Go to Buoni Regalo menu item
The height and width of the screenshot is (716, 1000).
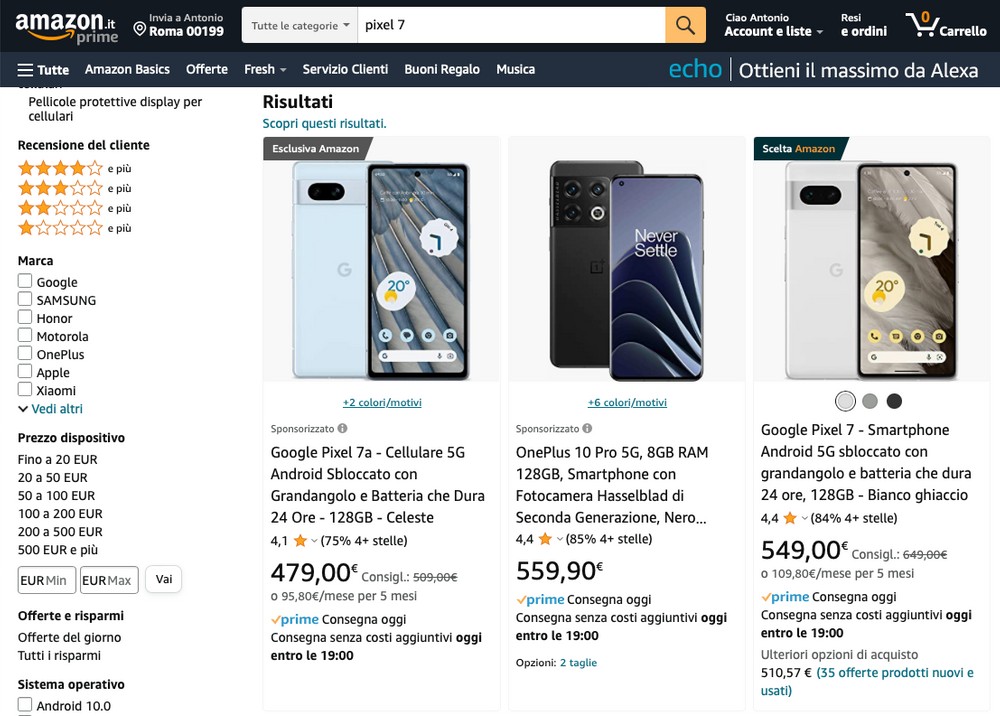click(x=442, y=69)
